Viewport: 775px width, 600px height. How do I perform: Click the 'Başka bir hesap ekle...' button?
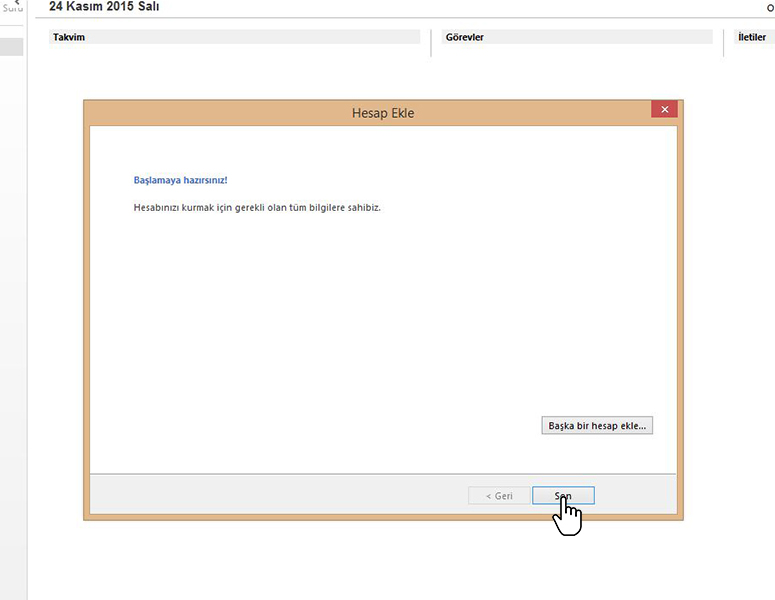(597, 425)
